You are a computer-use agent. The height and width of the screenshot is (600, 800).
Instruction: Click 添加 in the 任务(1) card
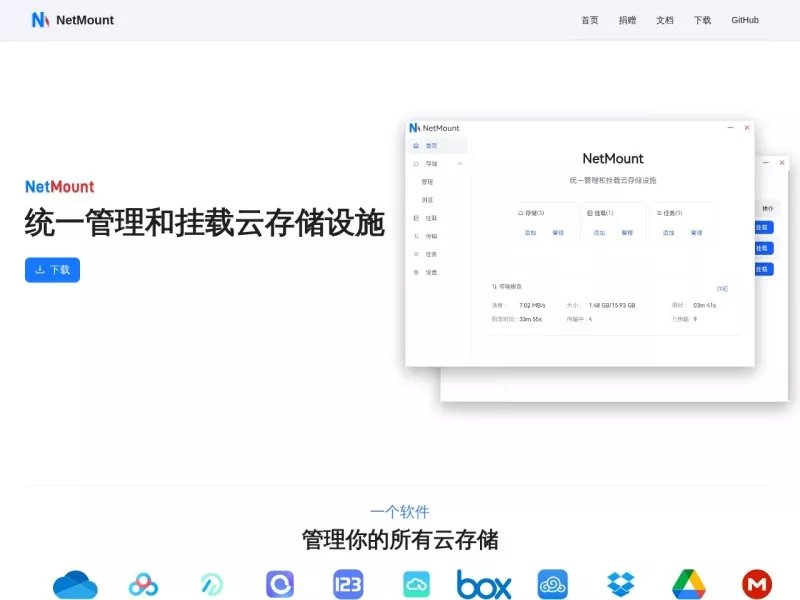669,233
